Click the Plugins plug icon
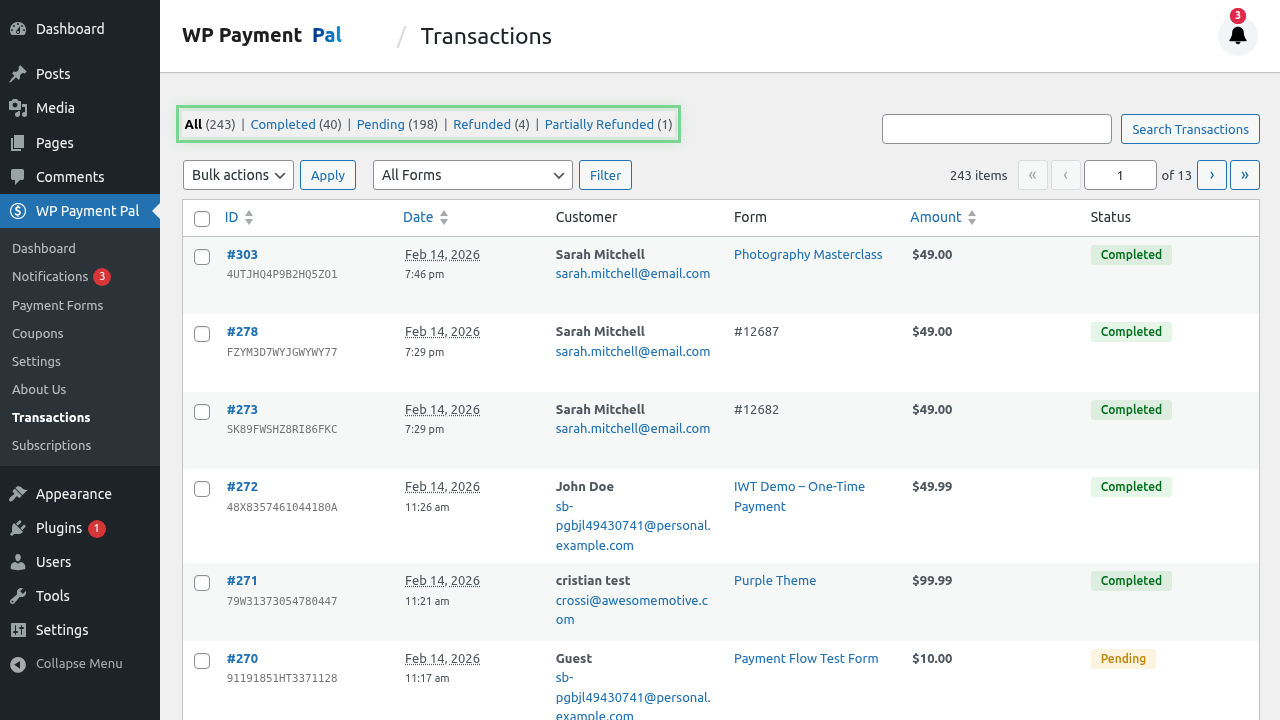Screen dimensions: 1280x720 coord(18,528)
